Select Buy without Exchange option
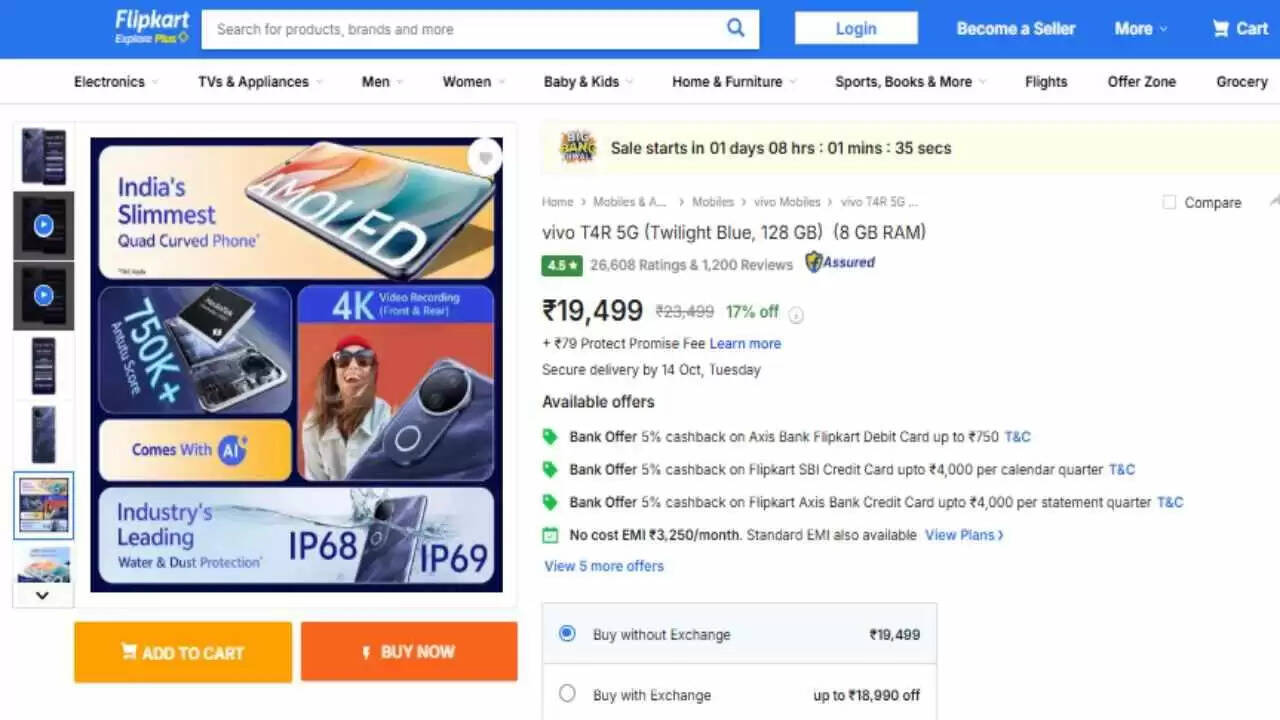1280x720 pixels. (567, 634)
